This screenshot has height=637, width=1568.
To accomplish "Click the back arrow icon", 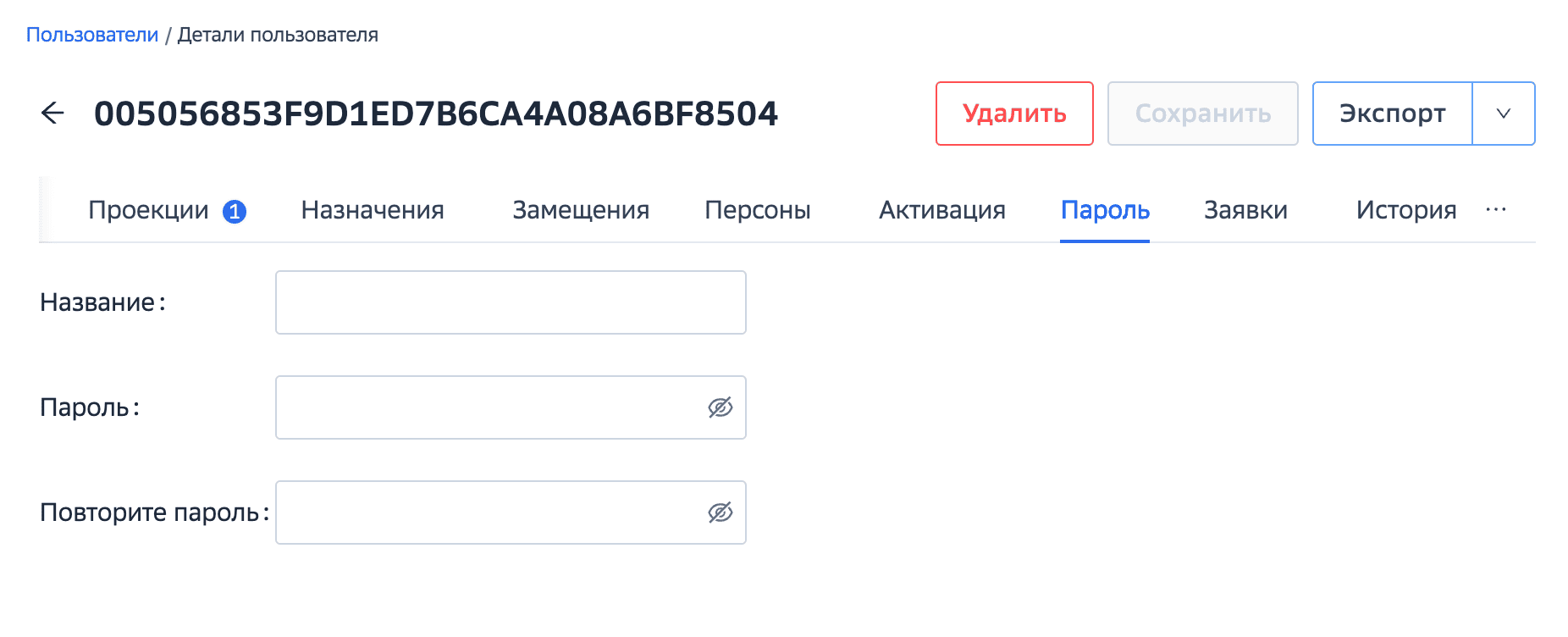I will [x=52, y=113].
